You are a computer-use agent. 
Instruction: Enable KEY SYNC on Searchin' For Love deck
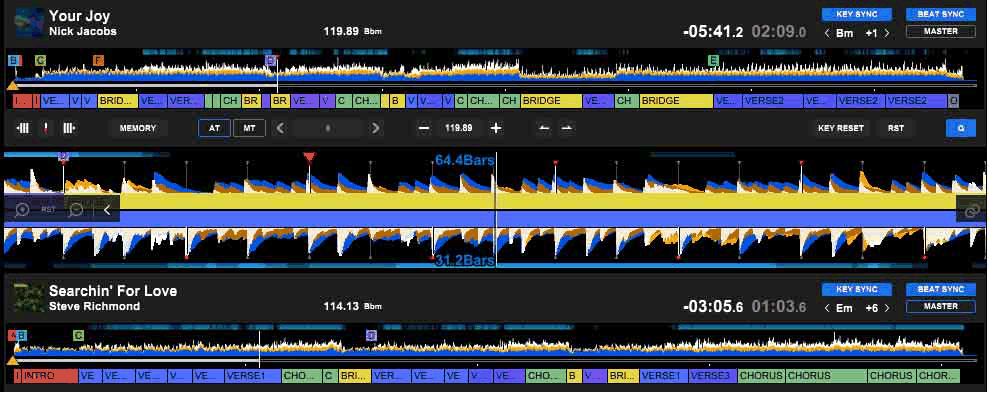click(857, 289)
